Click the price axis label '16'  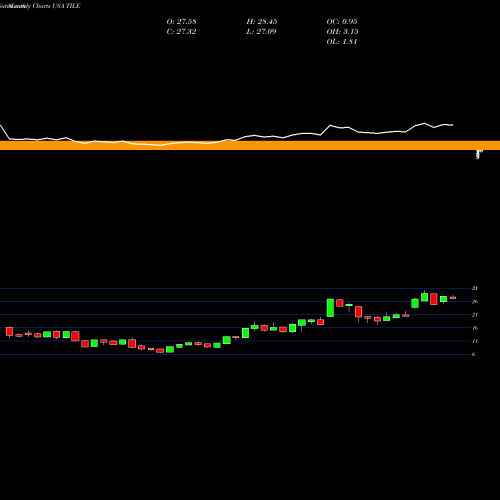pyautogui.click(x=475, y=328)
